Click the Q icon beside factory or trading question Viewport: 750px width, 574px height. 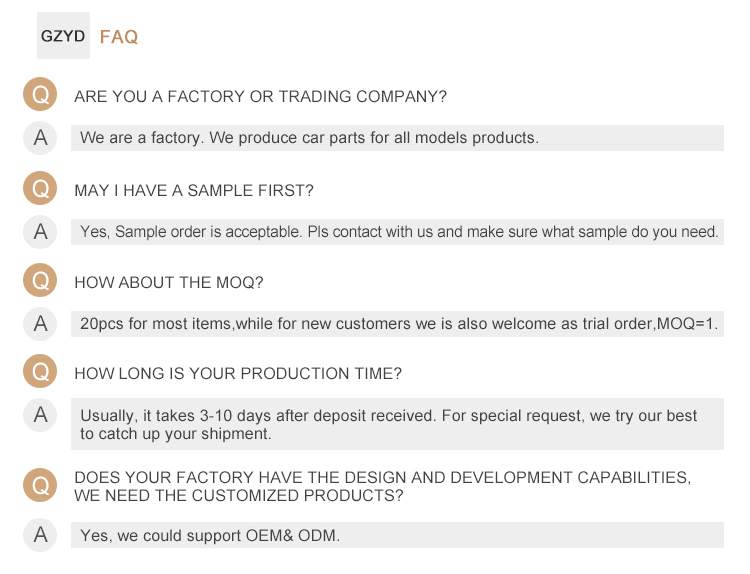[x=40, y=96]
